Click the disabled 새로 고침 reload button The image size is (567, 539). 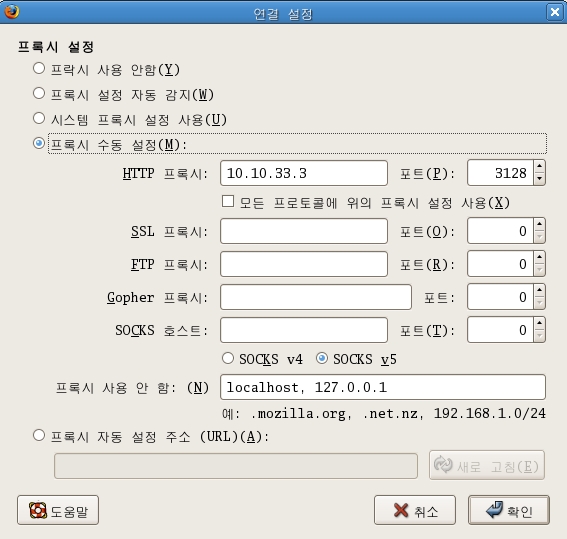coord(487,465)
